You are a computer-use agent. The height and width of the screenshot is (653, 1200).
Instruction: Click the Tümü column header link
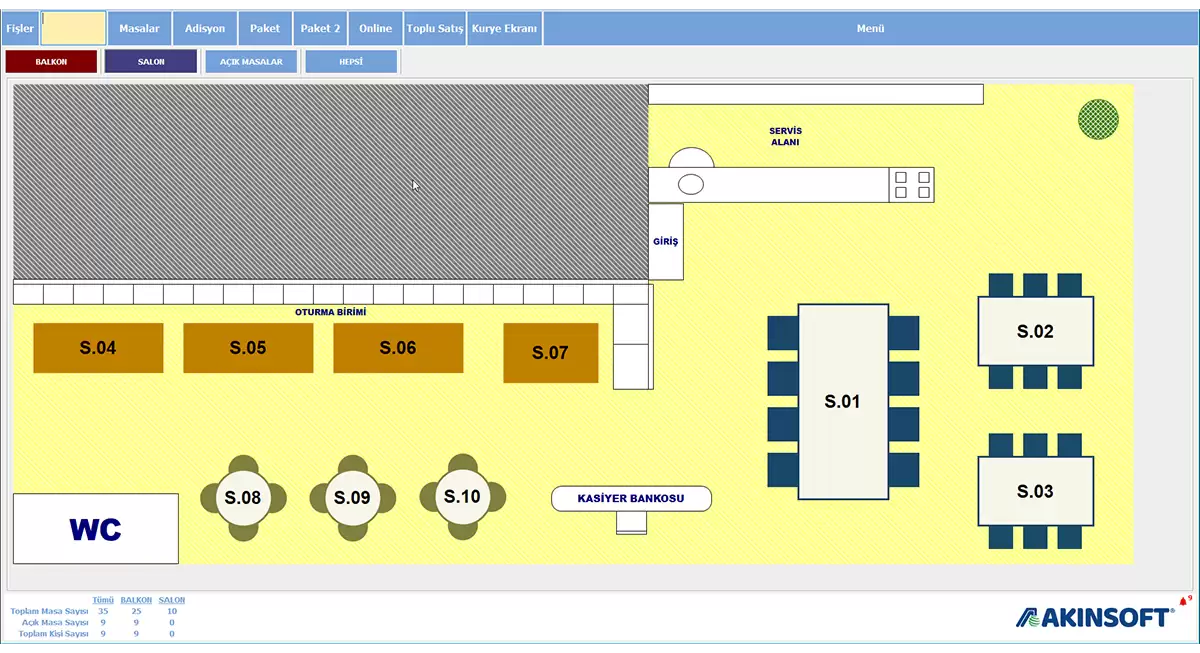pyautogui.click(x=101, y=600)
